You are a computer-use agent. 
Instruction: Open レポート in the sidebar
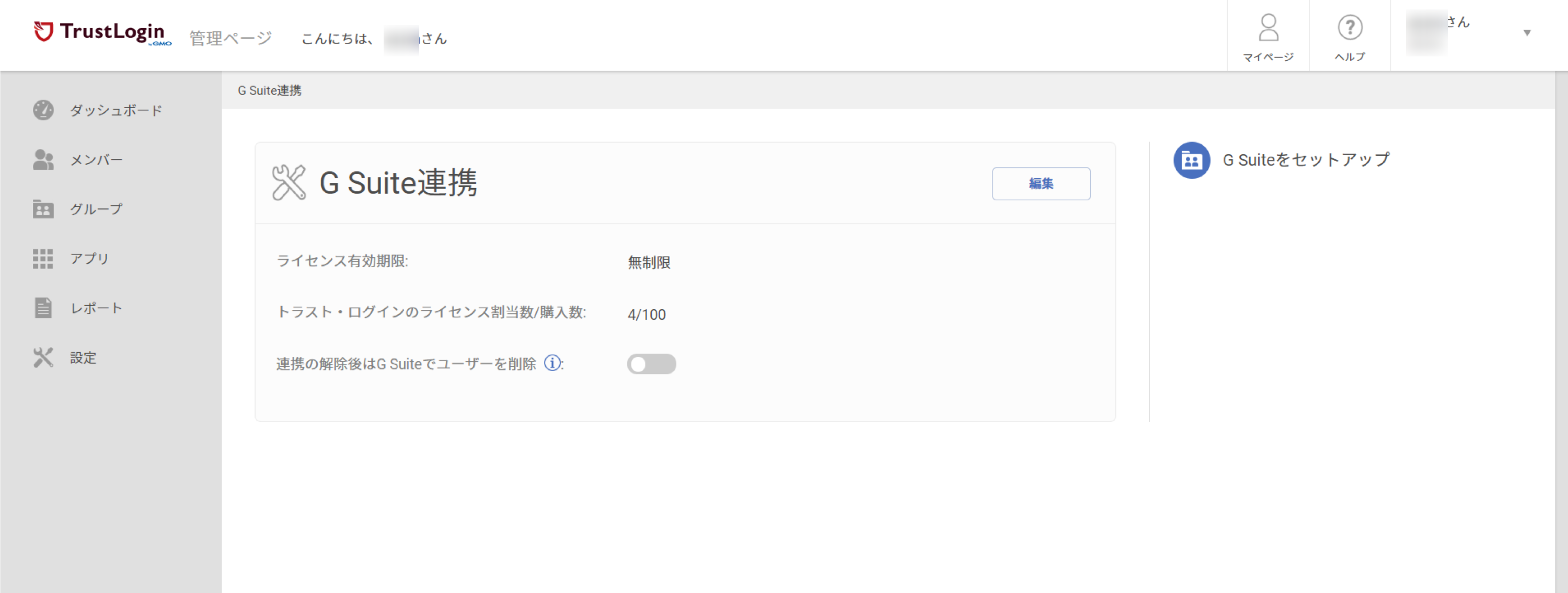[96, 308]
